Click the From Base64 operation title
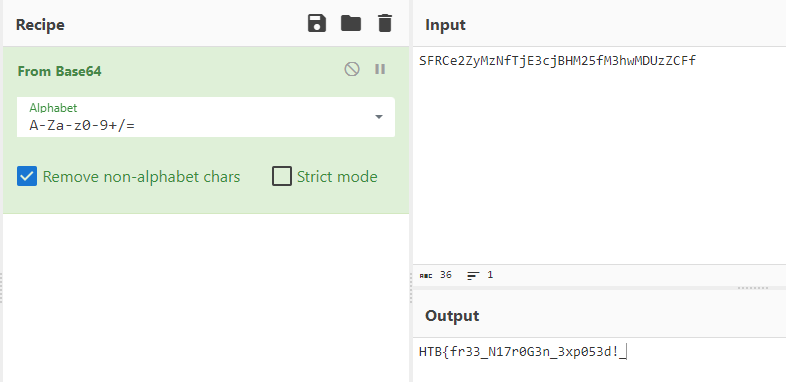Image resolution: width=786 pixels, height=382 pixels. pos(60,72)
